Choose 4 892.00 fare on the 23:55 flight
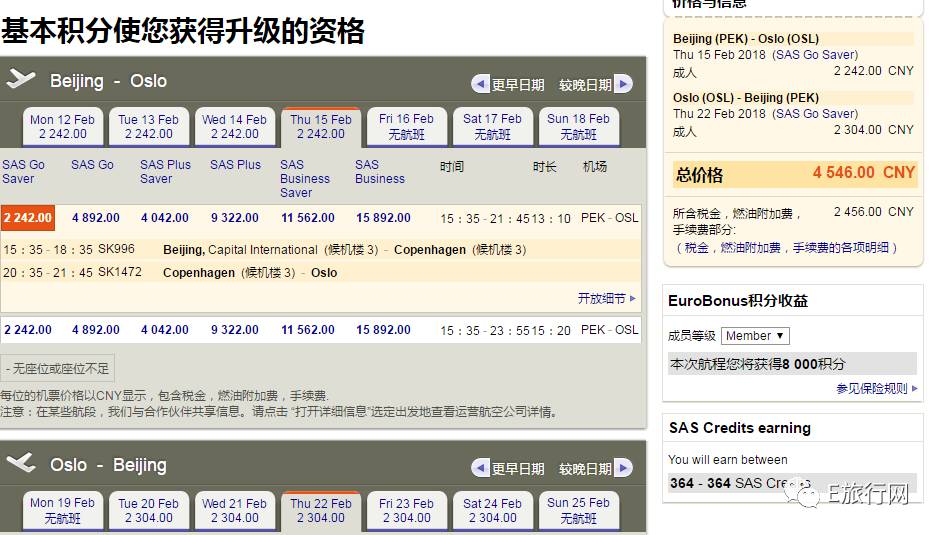Image resolution: width=940 pixels, height=535 pixels. 96,330
